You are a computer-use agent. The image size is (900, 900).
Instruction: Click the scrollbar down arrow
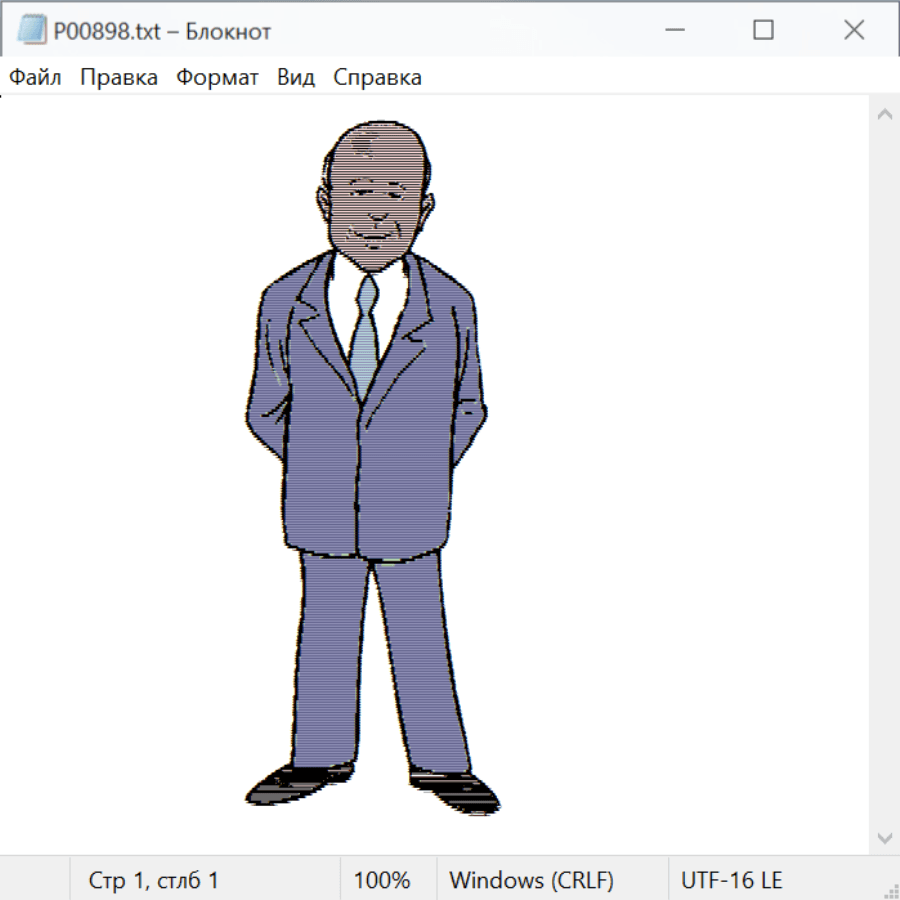pos(884,837)
